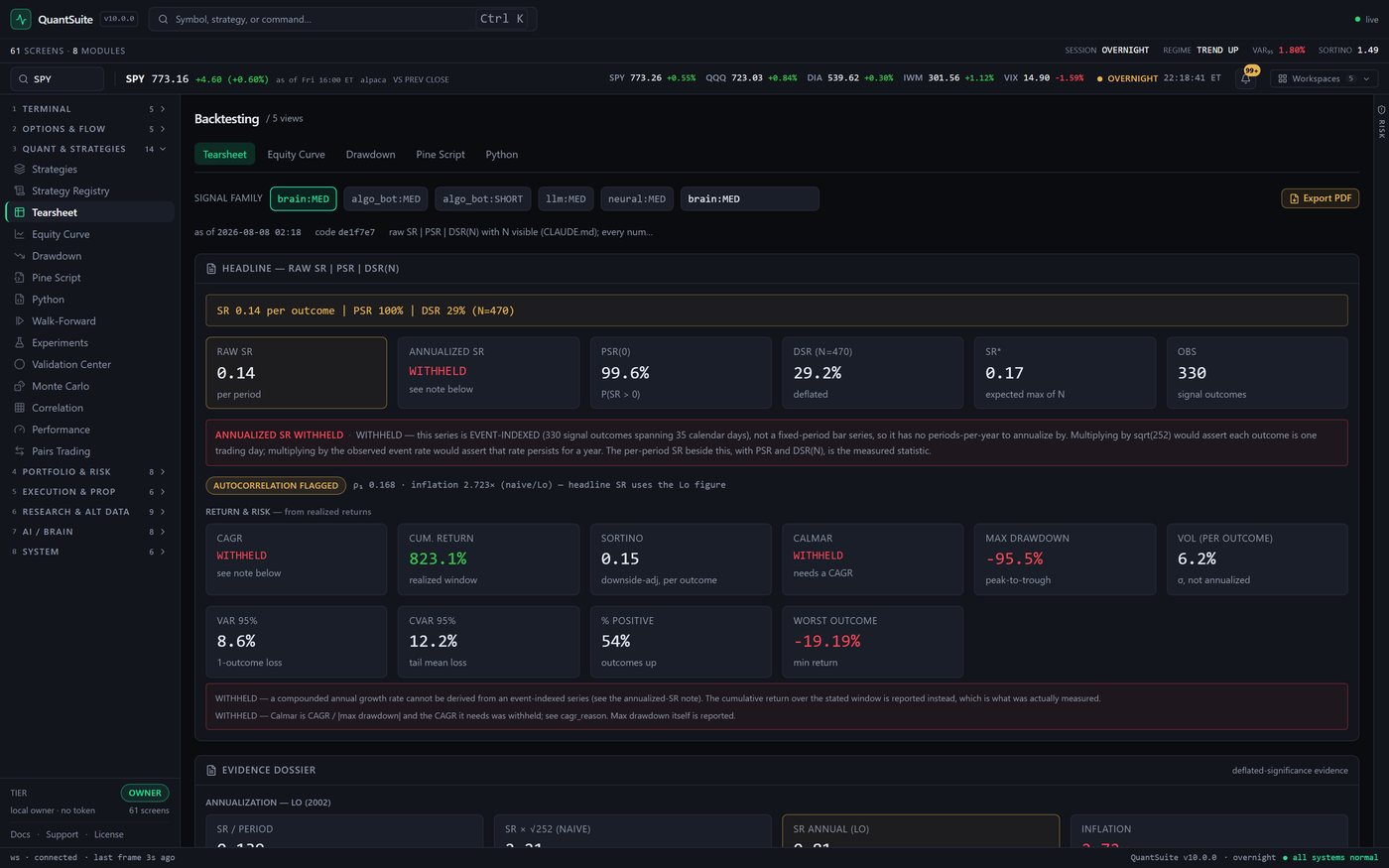The width and height of the screenshot is (1389, 868).
Task: Click the Monte Carlo sidebar icon
Action: click(x=19, y=386)
